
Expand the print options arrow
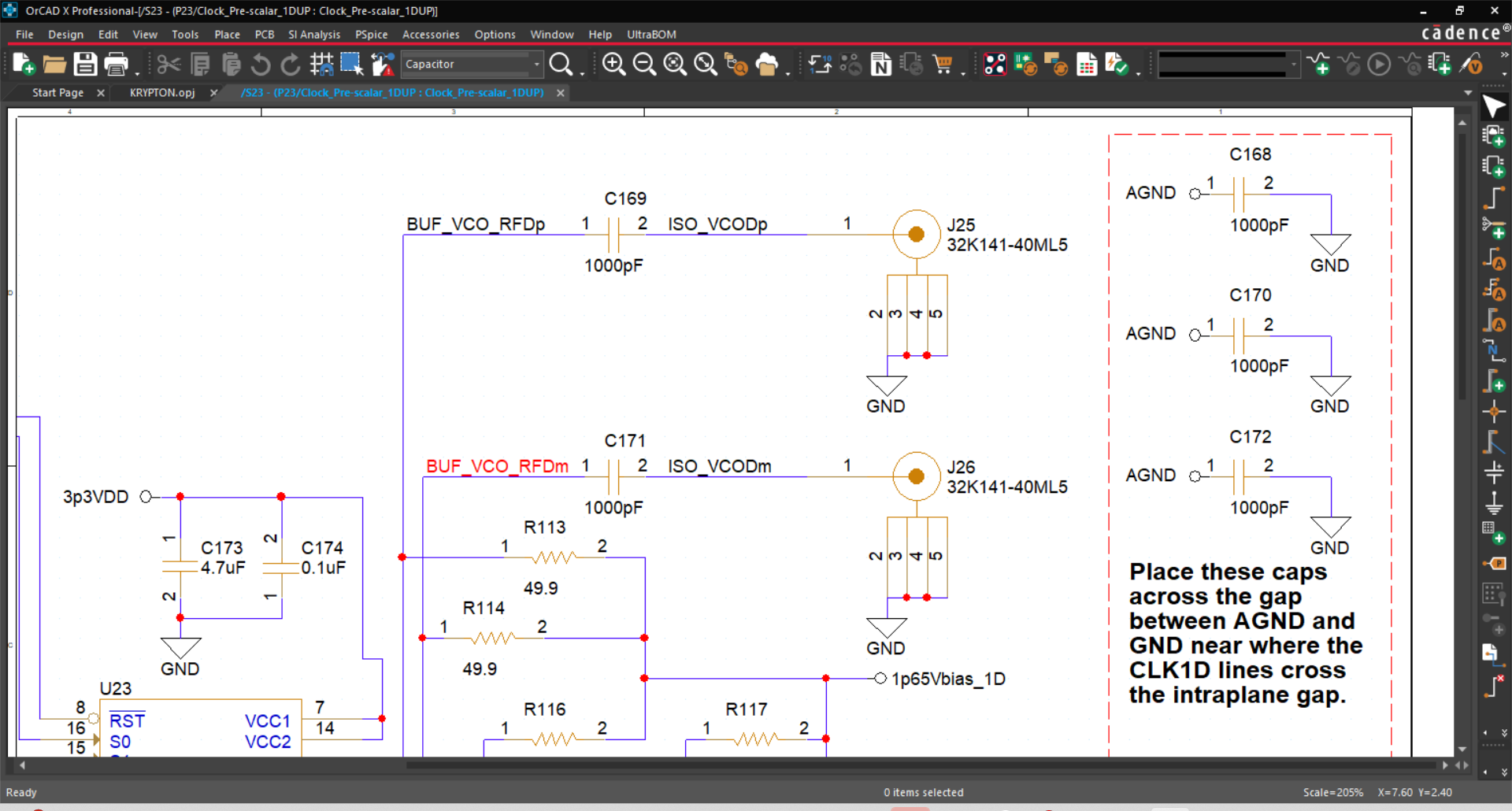click(x=136, y=72)
